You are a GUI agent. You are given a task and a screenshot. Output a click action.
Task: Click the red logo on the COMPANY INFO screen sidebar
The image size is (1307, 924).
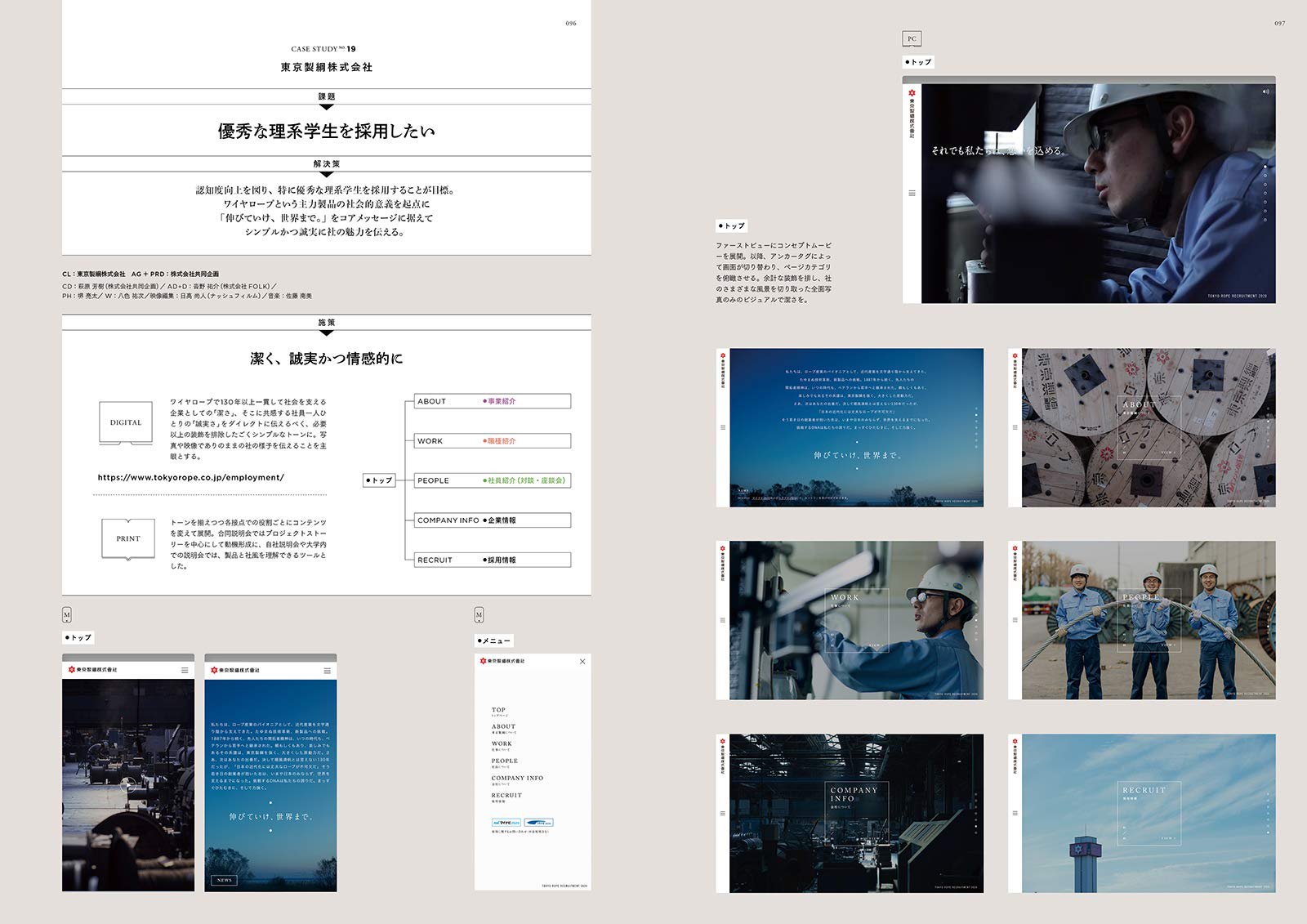722,741
